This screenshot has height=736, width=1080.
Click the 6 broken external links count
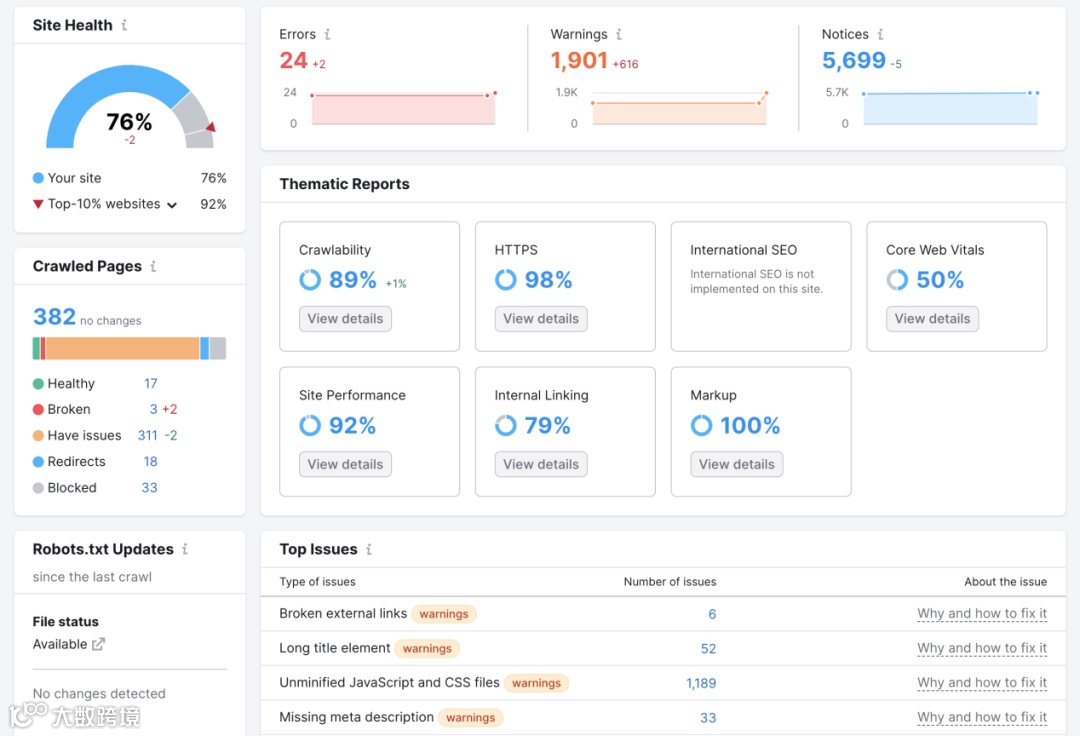pyautogui.click(x=712, y=614)
